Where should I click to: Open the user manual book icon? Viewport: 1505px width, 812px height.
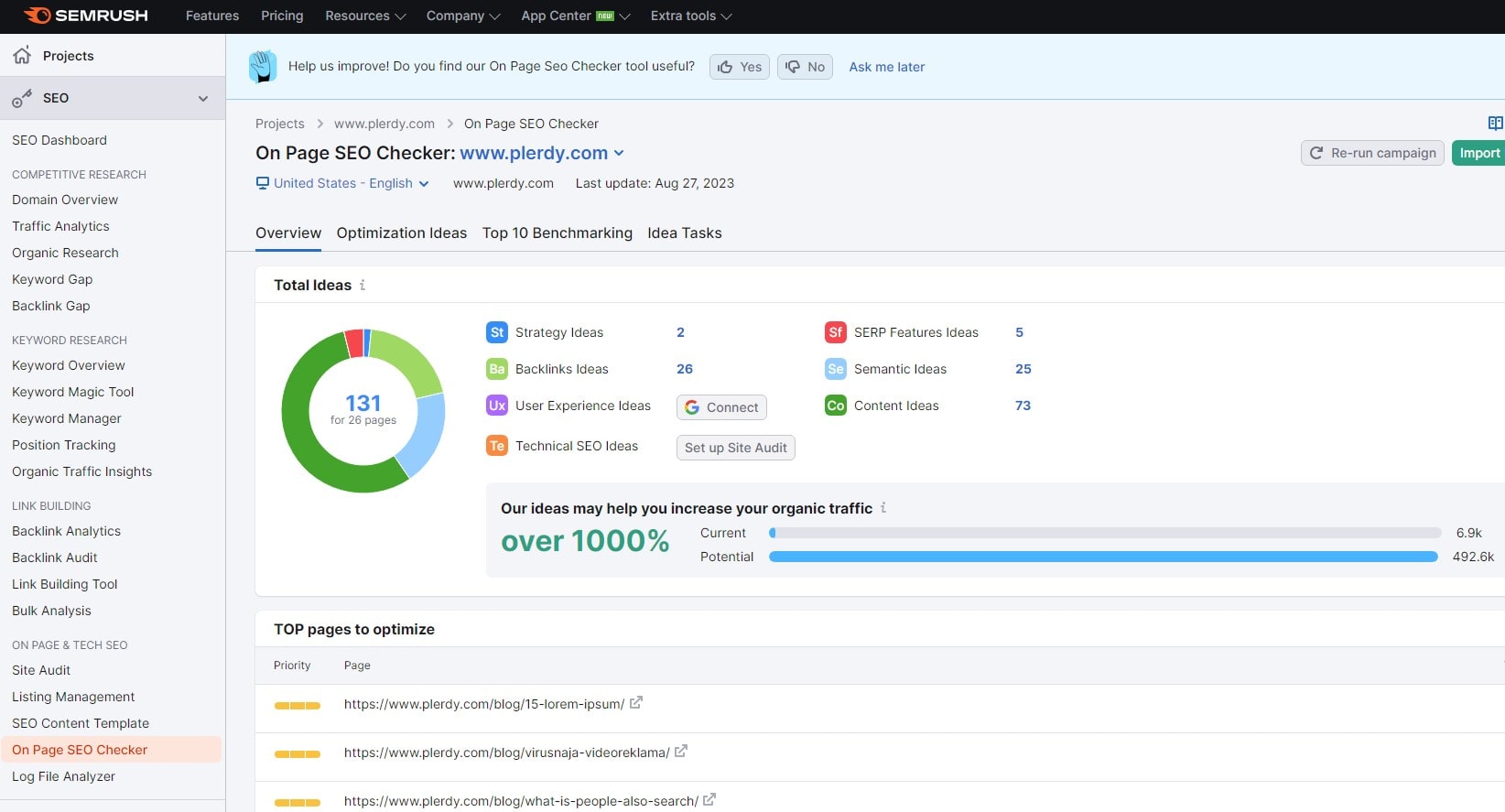click(x=1495, y=124)
